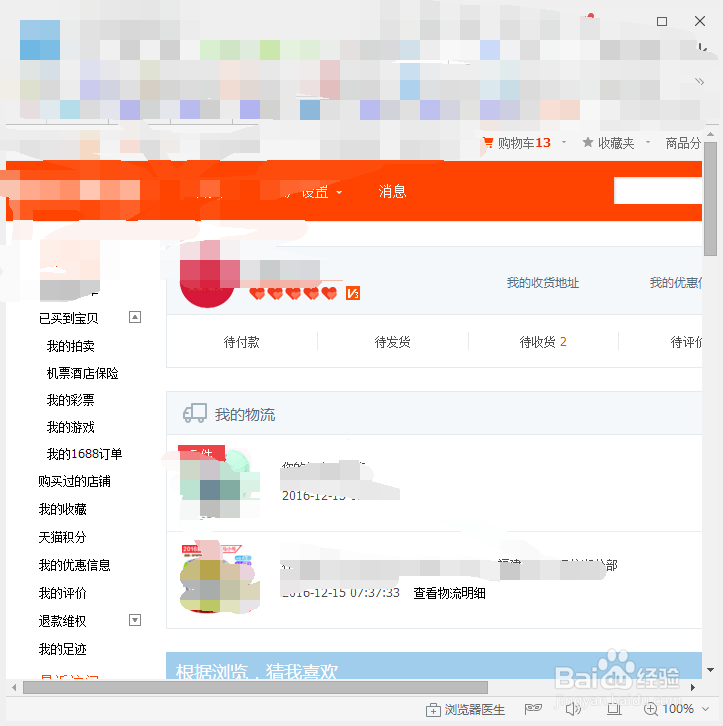Screen dimensions: 723x726
Task: Expand the browser toolbar overflow chevron
Action: (699, 81)
